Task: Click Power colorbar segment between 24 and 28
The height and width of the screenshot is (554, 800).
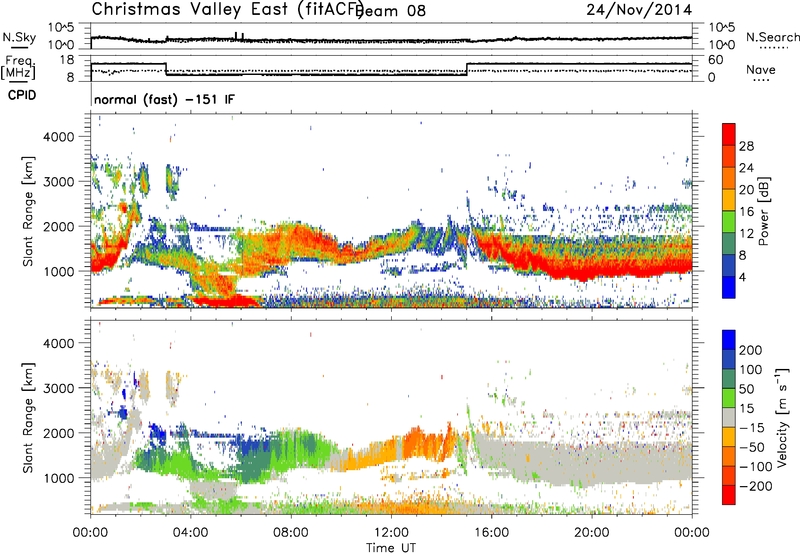Action: [729, 156]
